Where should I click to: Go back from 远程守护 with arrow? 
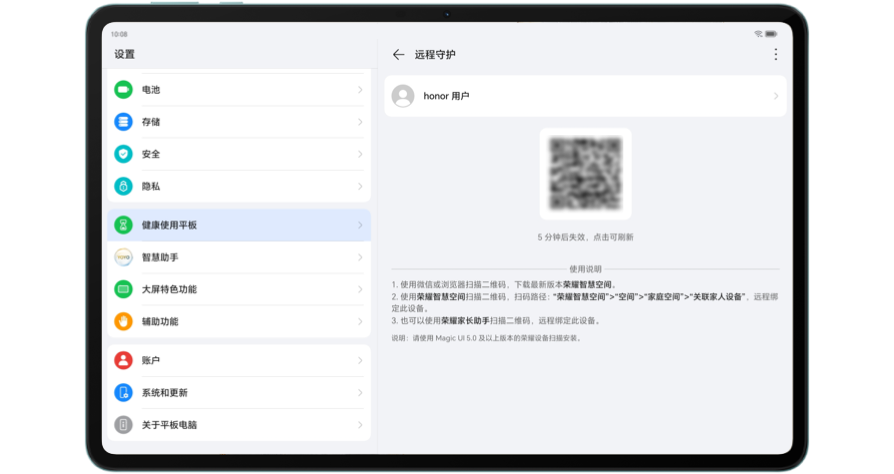[399, 54]
